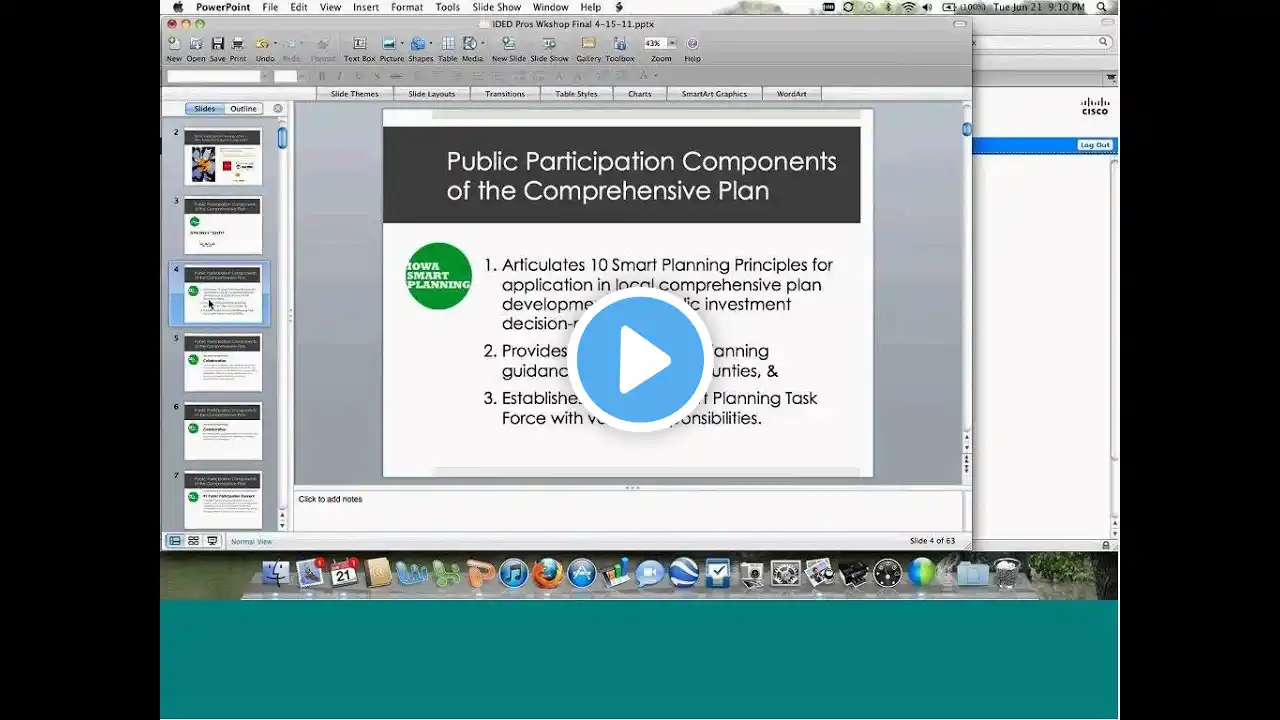Open the SmartArt Graphics gallery tab
1280x720 pixels.
click(714, 94)
